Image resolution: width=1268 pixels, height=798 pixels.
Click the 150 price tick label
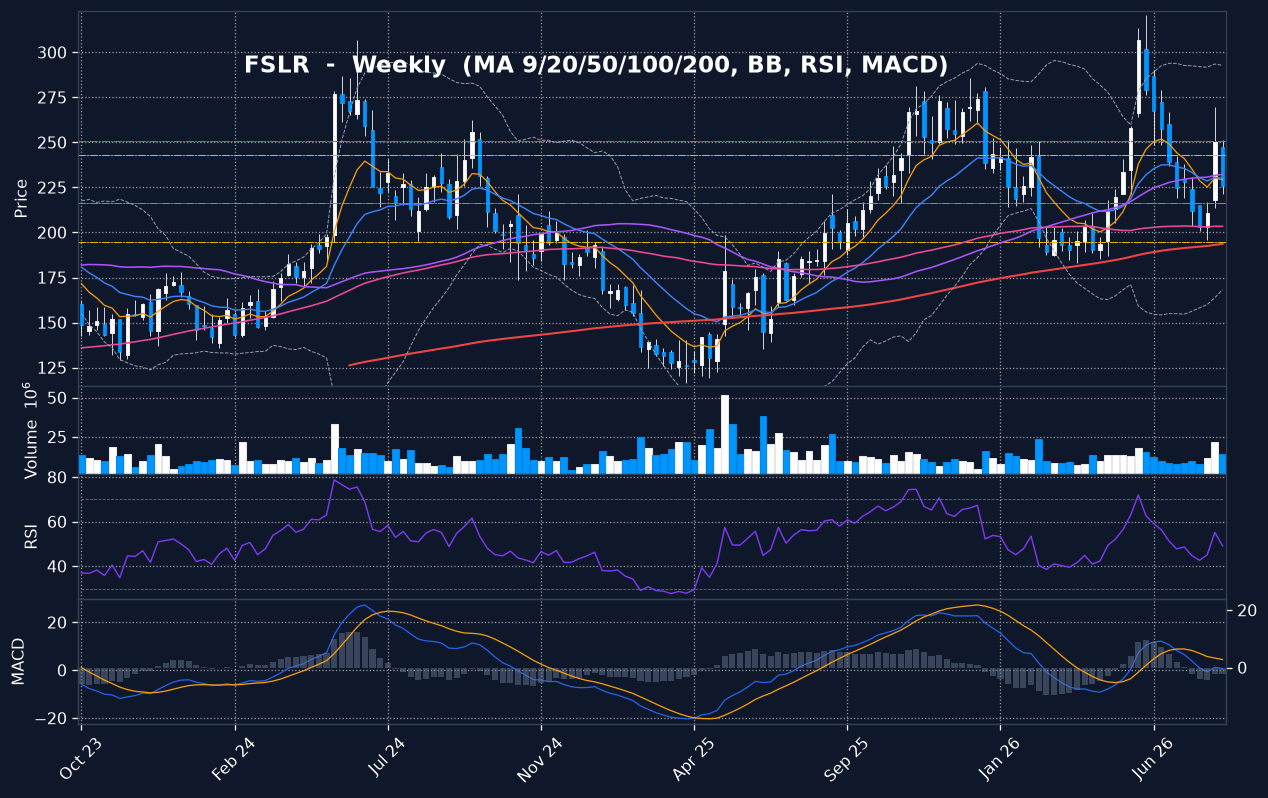pyautogui.click(x=53, y=323)
